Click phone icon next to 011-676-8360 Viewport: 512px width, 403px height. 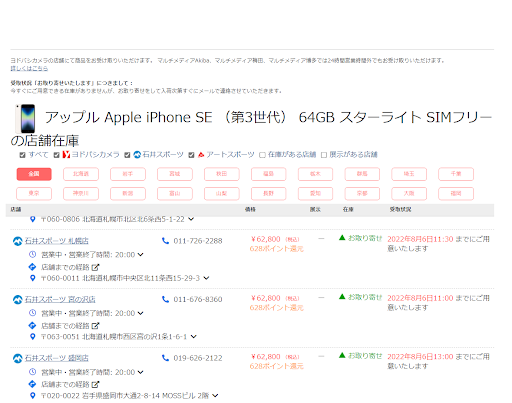(x=165, y=299)
